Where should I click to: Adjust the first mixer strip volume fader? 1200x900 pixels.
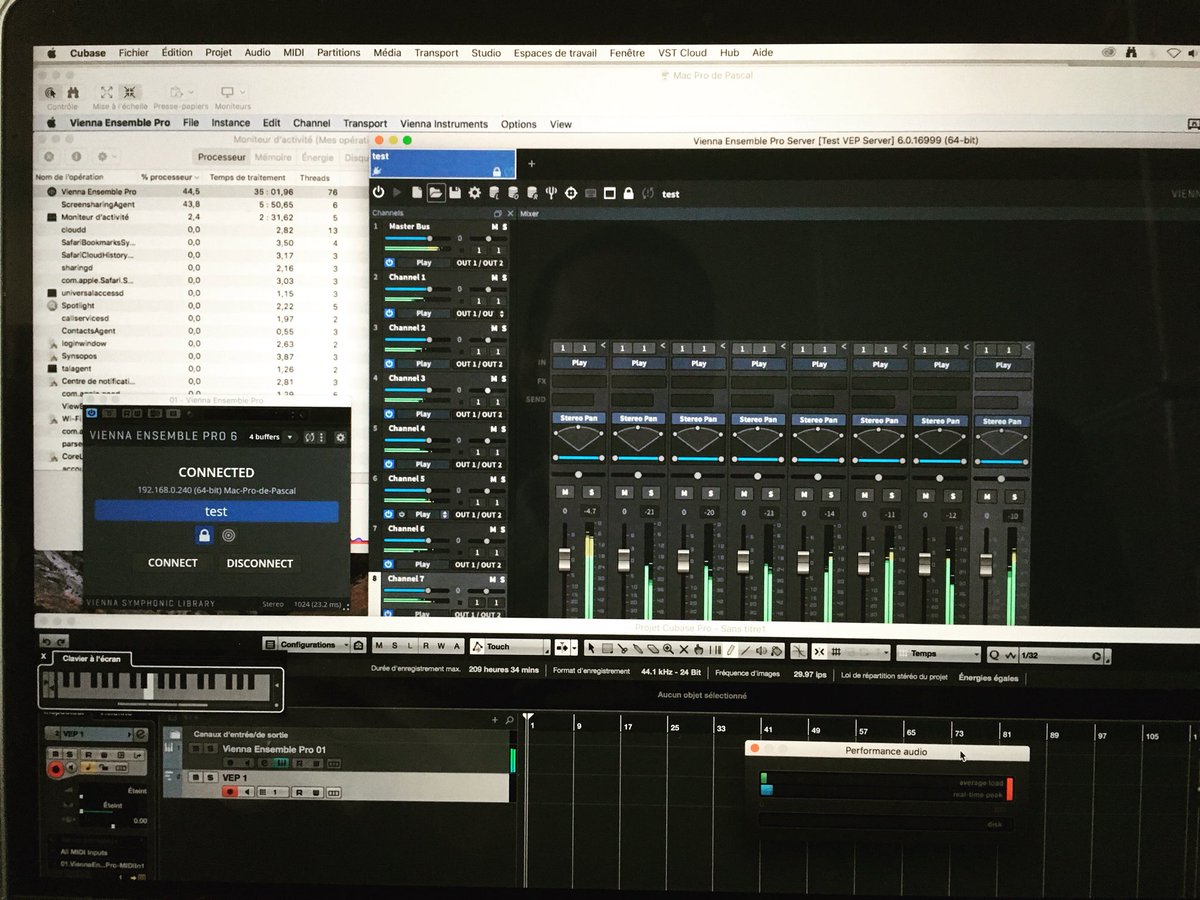pos(565,560)
